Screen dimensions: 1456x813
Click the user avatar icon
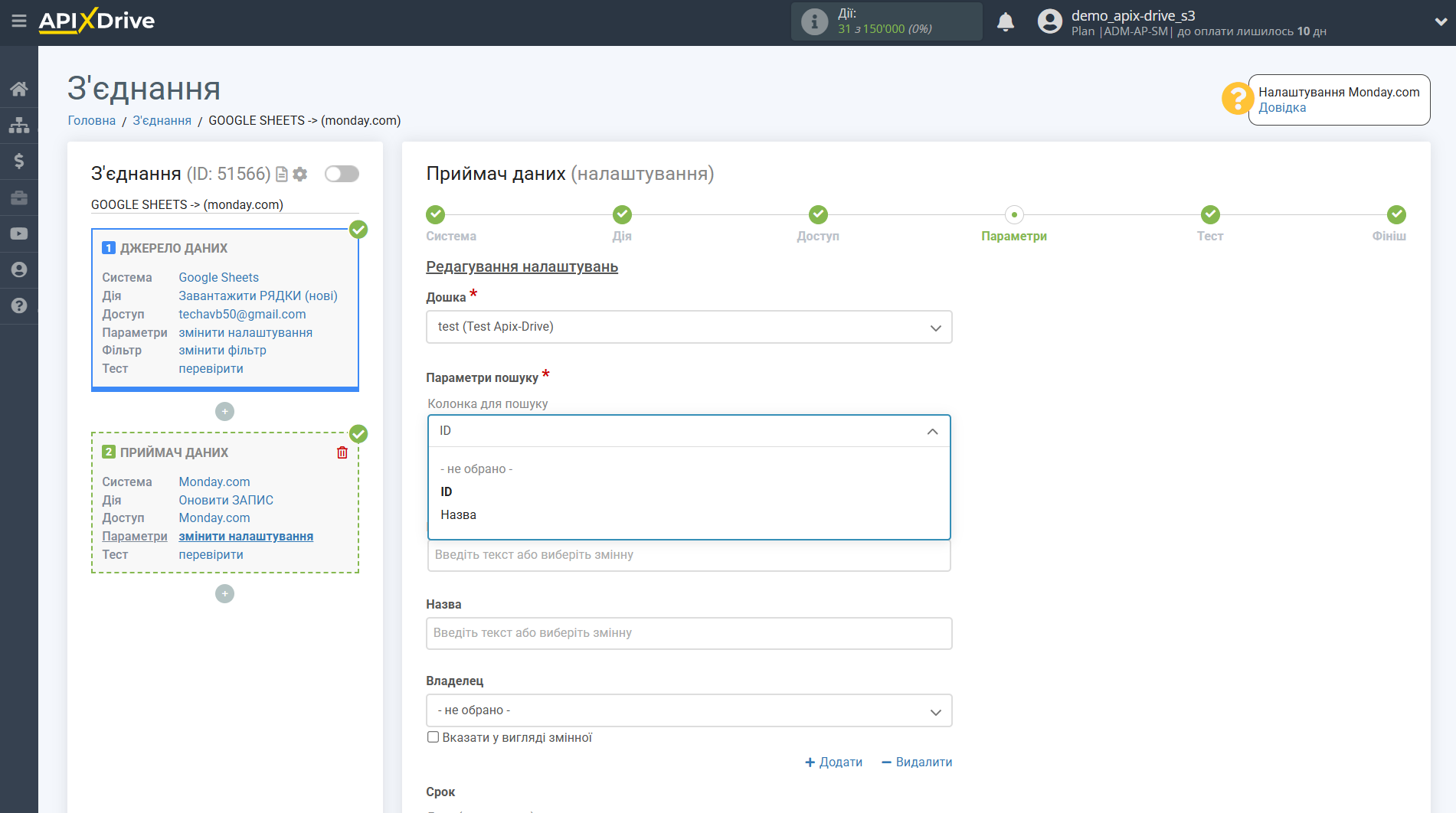point(1050,21)
